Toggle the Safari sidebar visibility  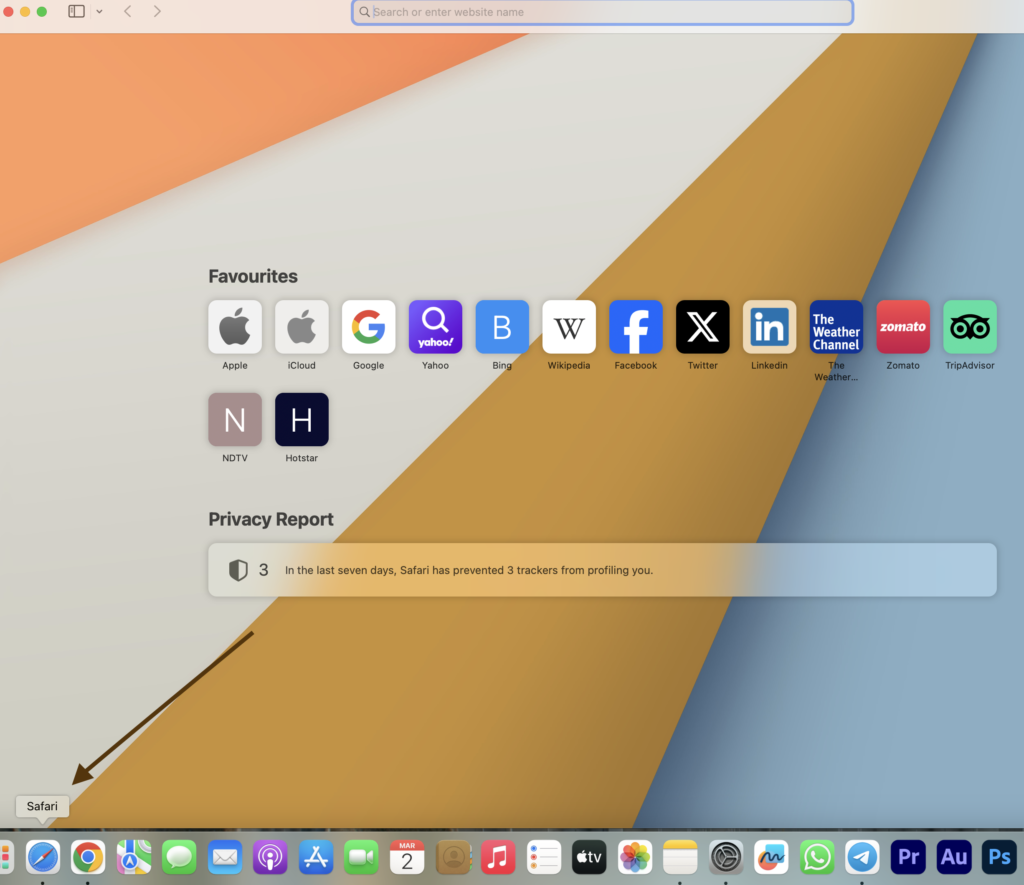click(76, 11)
